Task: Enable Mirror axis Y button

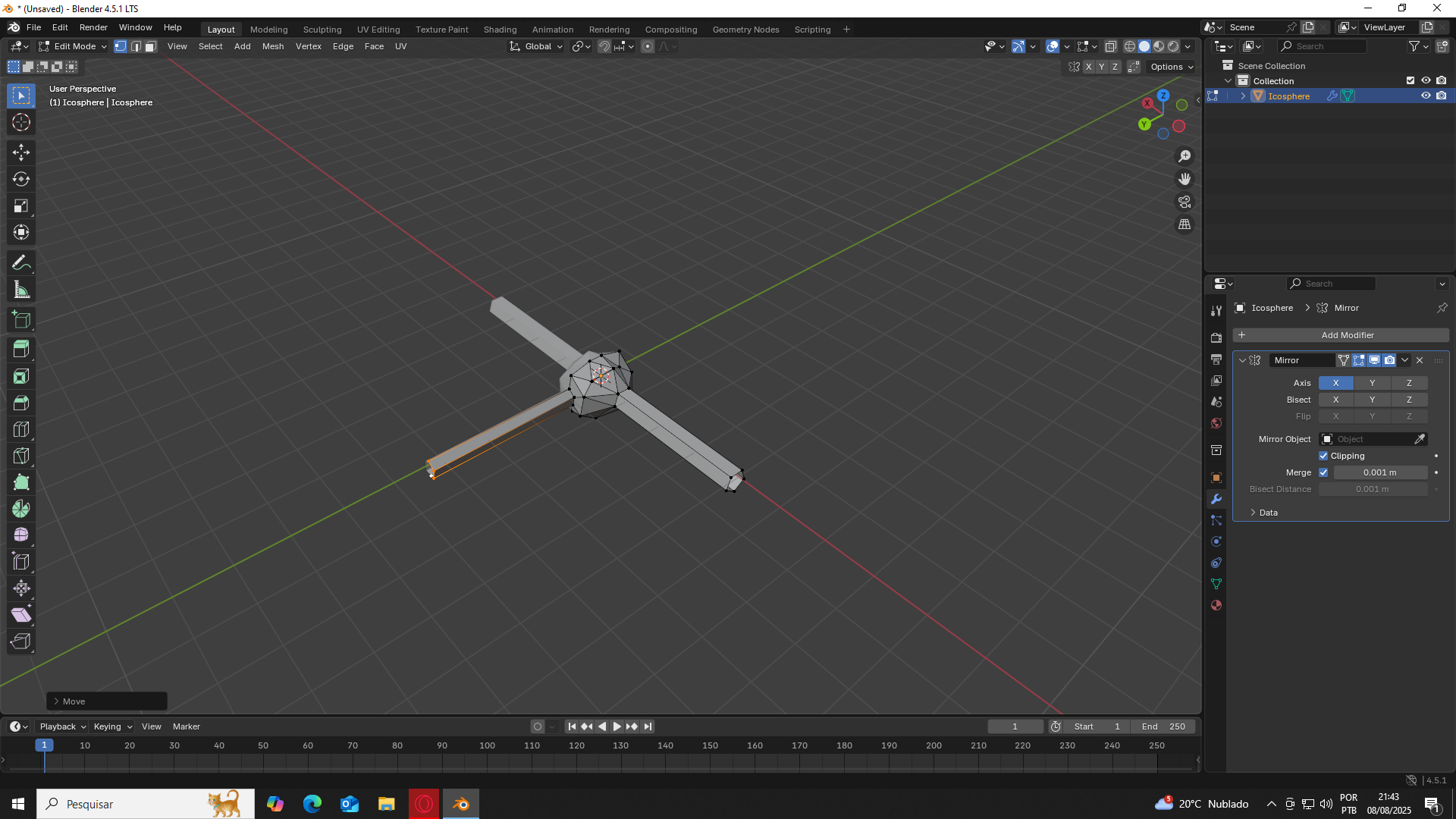Action: (x=1372, y=383)
